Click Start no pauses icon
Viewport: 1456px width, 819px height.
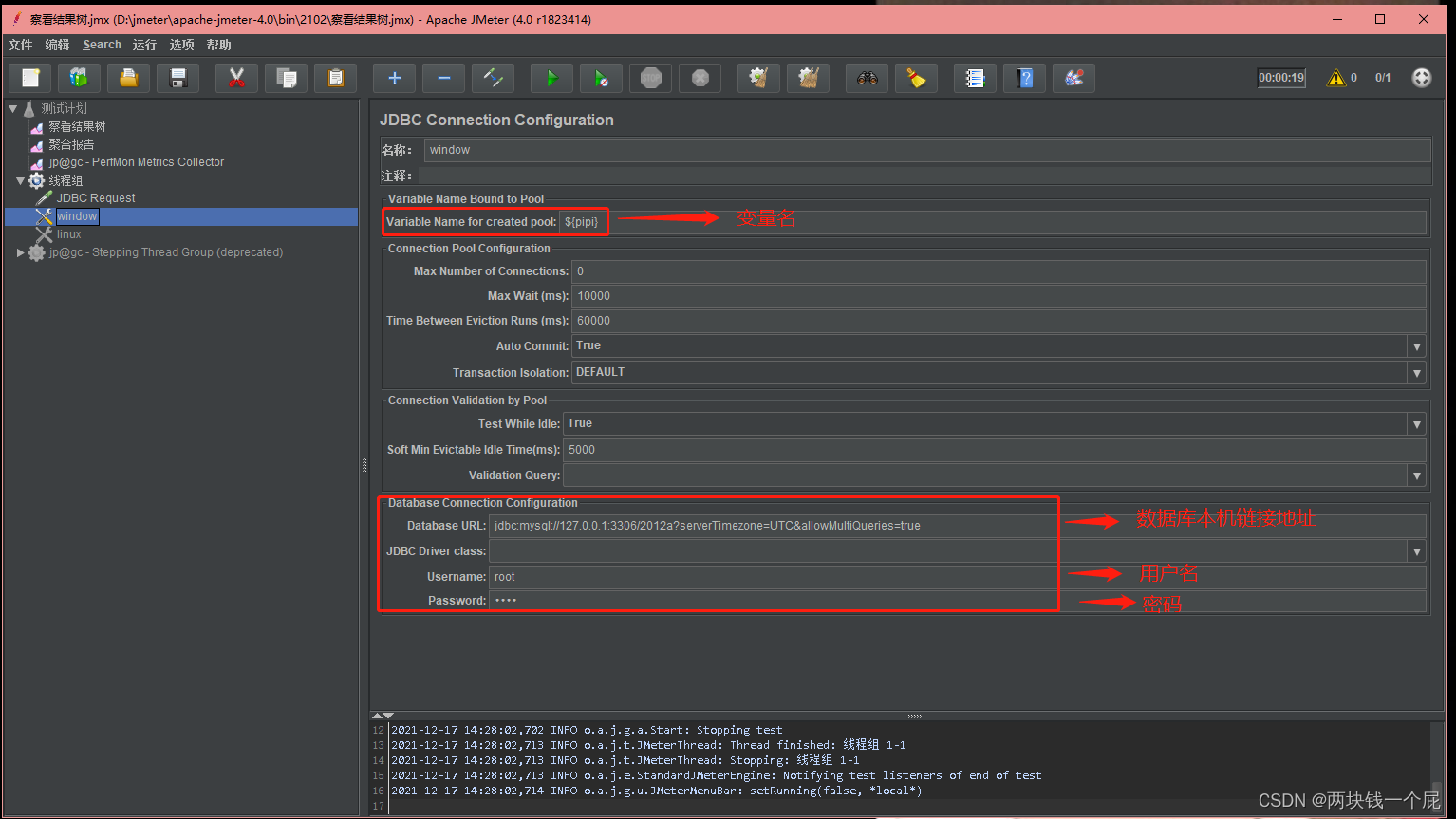coord(602,78)
